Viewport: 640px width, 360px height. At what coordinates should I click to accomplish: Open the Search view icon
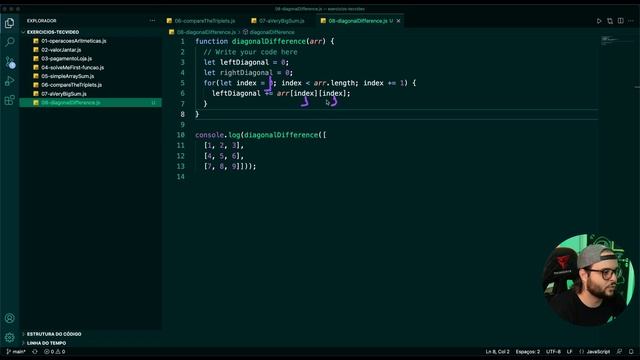click(x=10, y=42)
